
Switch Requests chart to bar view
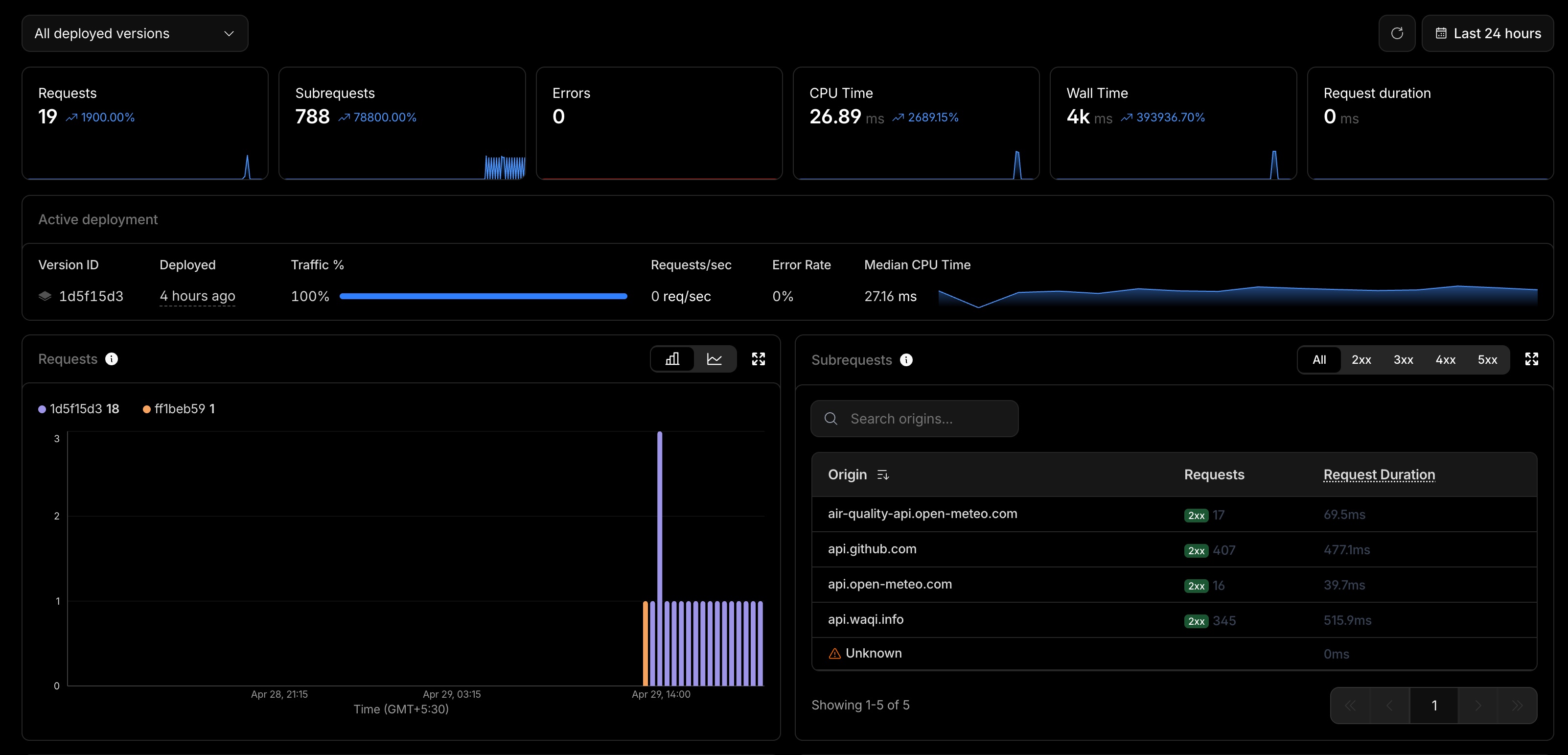672,359
